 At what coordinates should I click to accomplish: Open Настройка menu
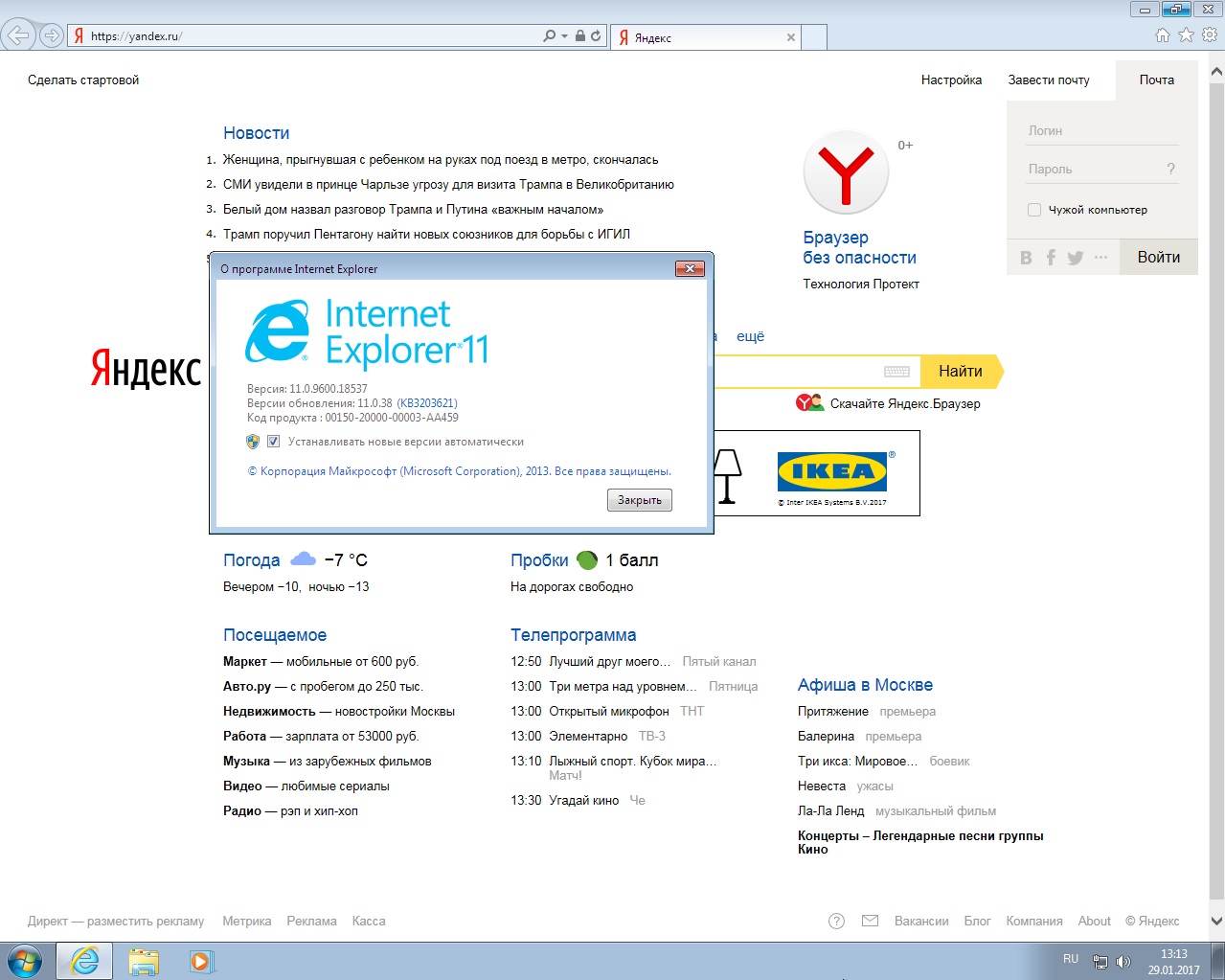click(951, 80)
